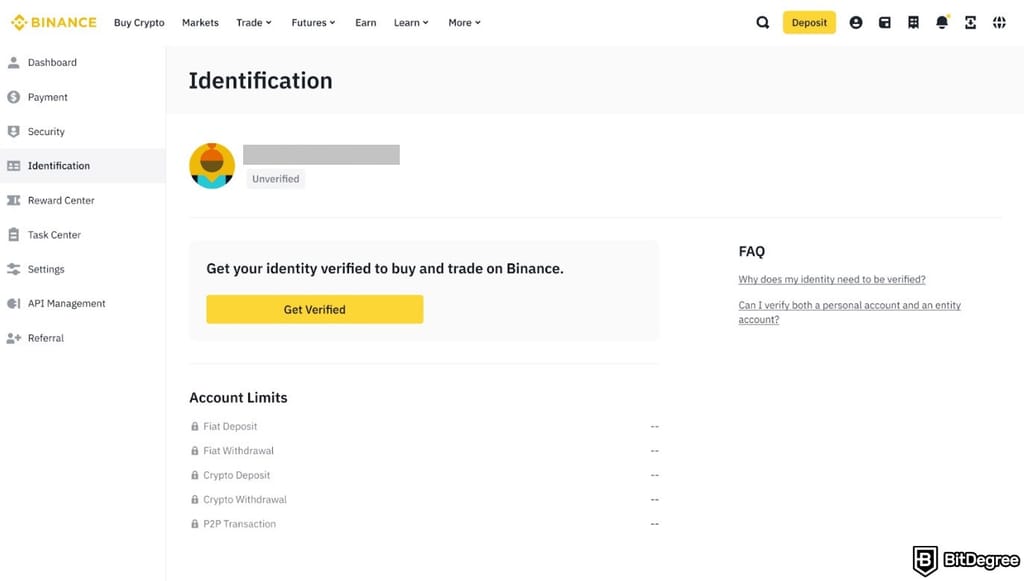Viewport: 1024px width, 581px height.
Task: Open the user profile icon in header
Action: point(856,22)
